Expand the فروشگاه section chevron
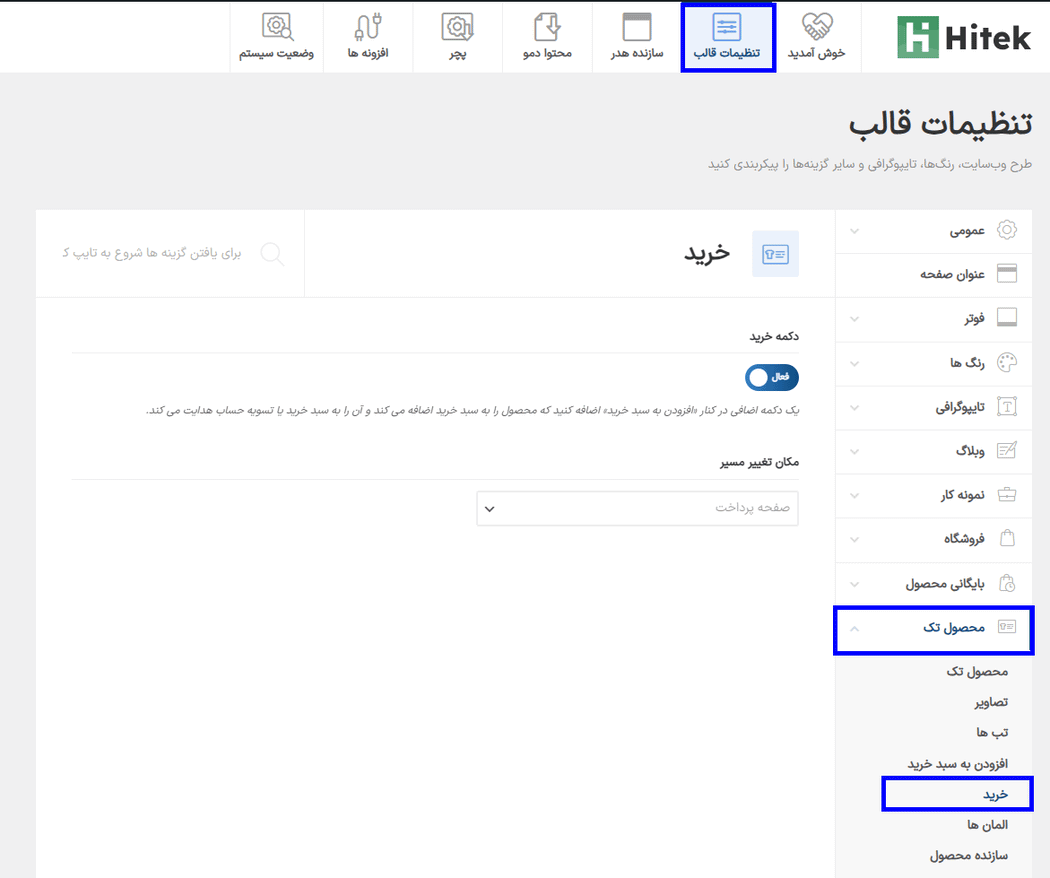Viewport: 1050px width, 878px height. (x=854, y=539)
